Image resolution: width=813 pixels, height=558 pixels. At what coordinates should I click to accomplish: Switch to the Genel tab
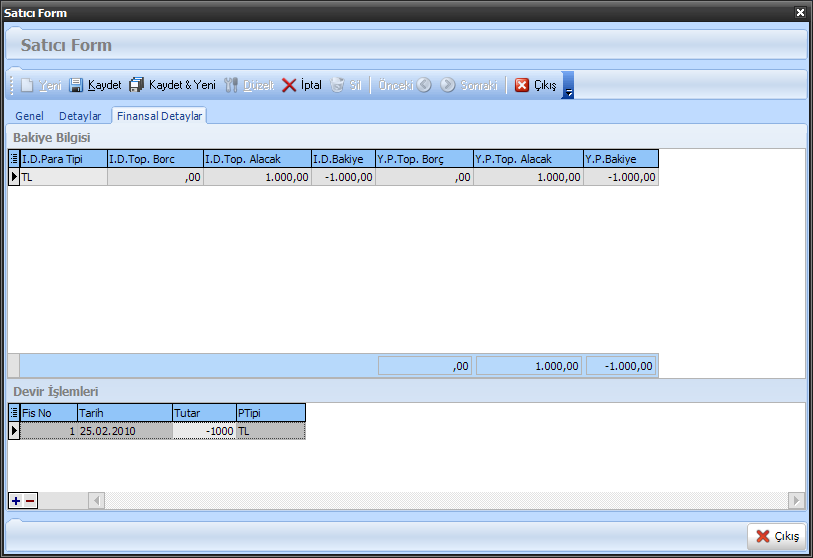coord(29,116)
